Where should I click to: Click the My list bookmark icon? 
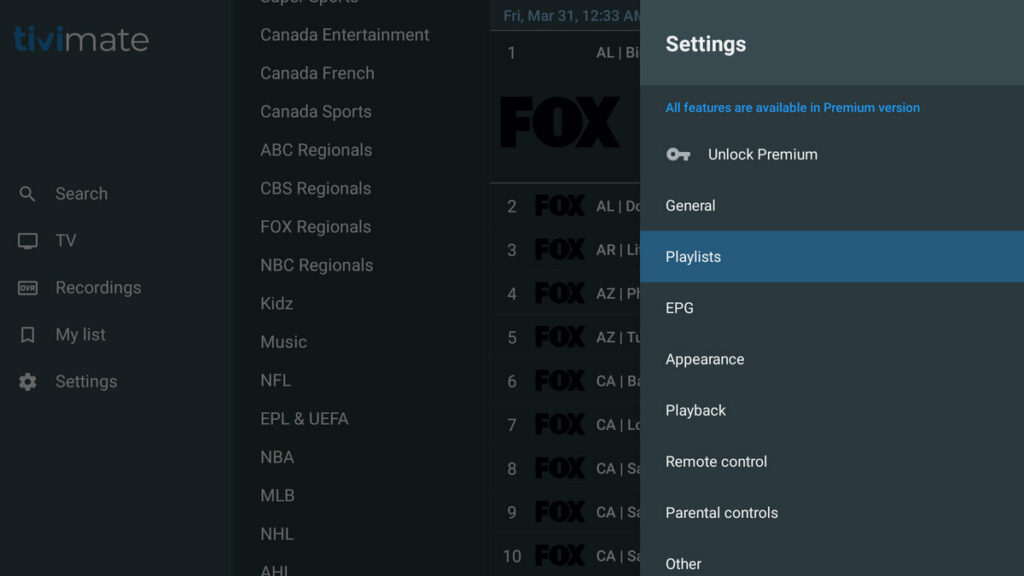tap(28, 335)
